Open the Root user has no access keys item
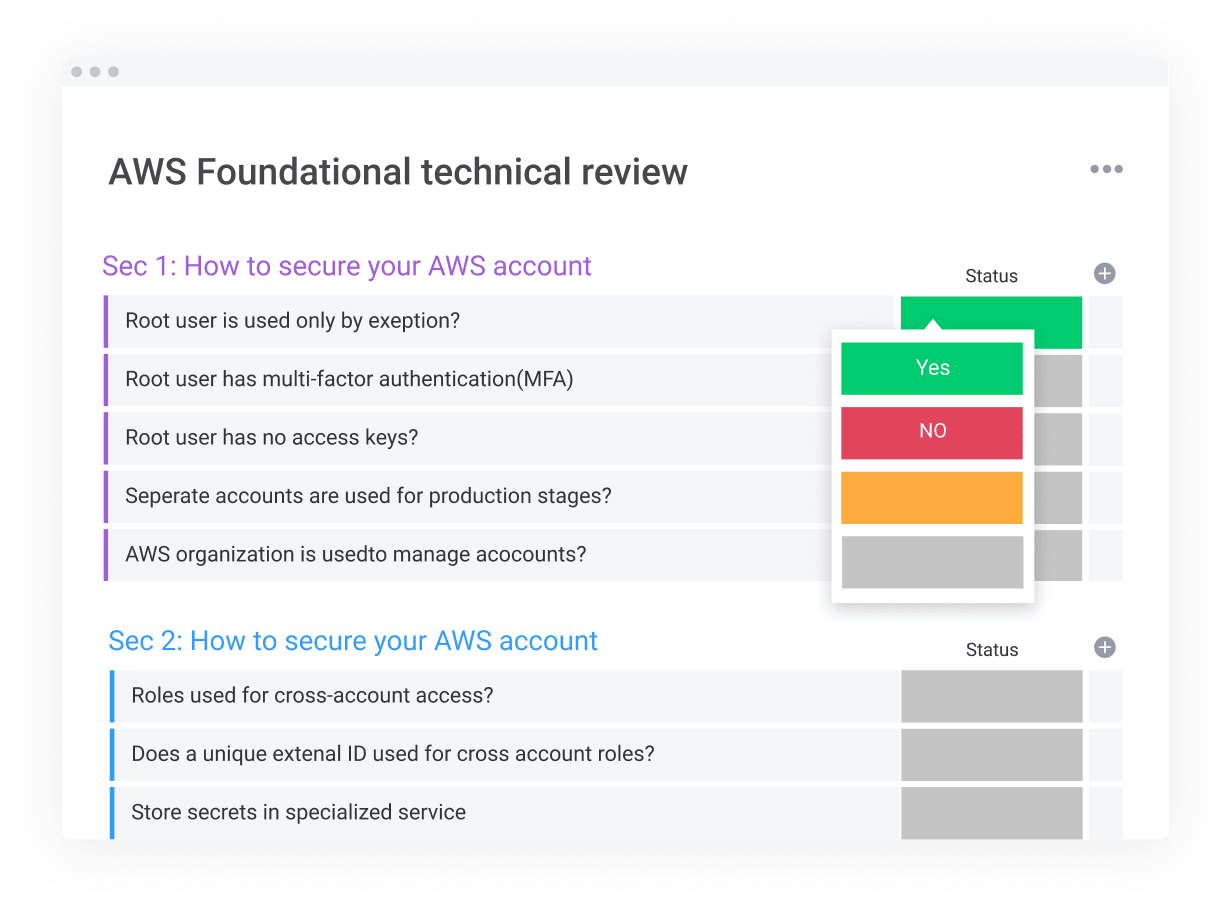Image resolution: width=1231 pixels, height=910 pixels. tap(271, 438)
